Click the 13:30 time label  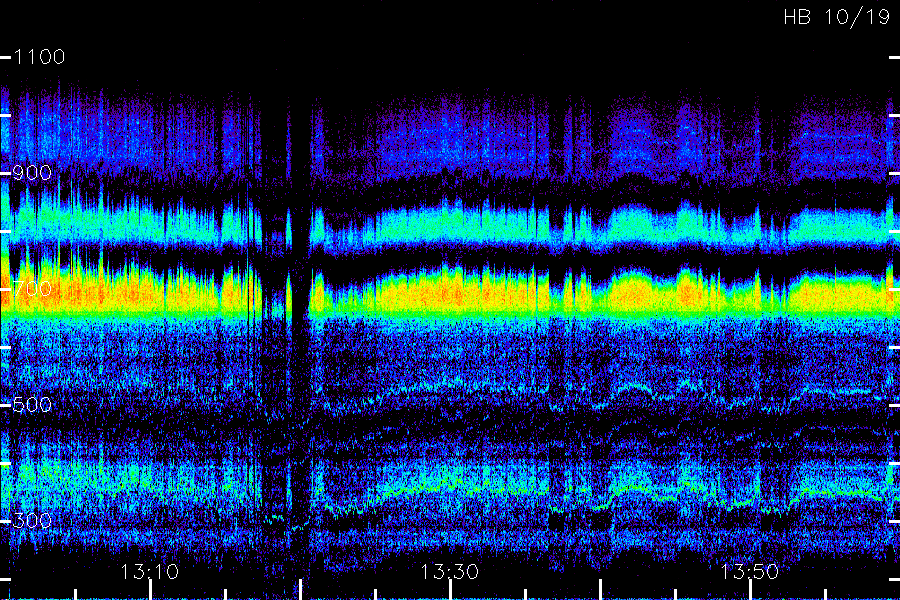coord(449,572)
